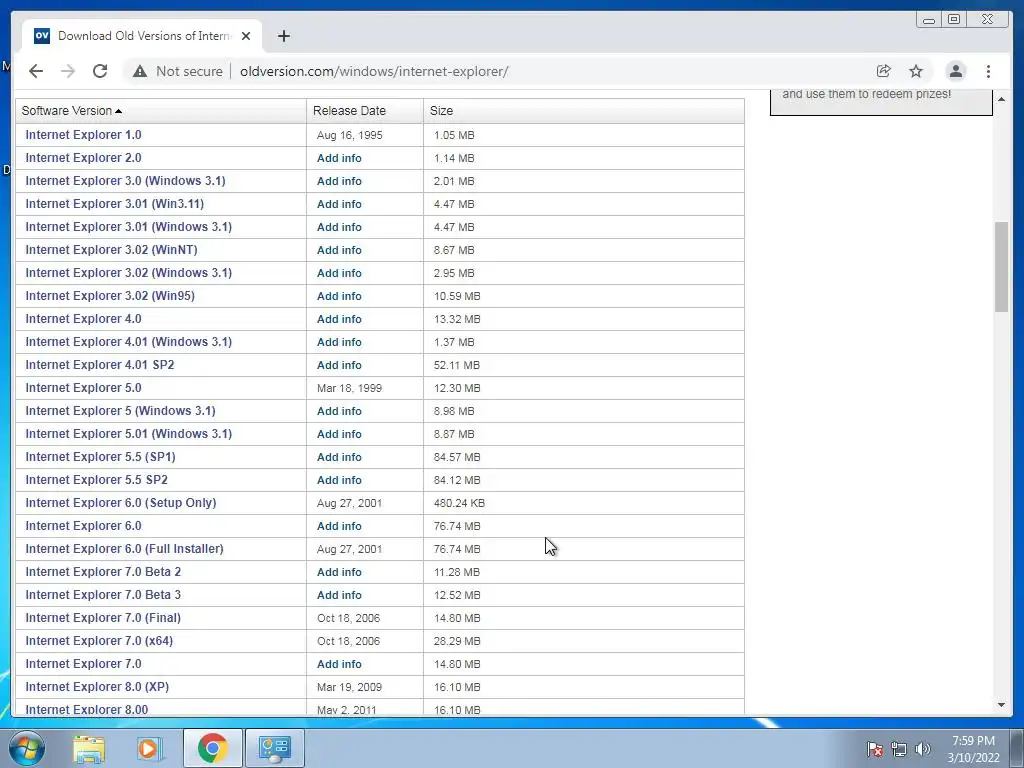Open Internet Explorer 2.0 link

tap(84, 157)
